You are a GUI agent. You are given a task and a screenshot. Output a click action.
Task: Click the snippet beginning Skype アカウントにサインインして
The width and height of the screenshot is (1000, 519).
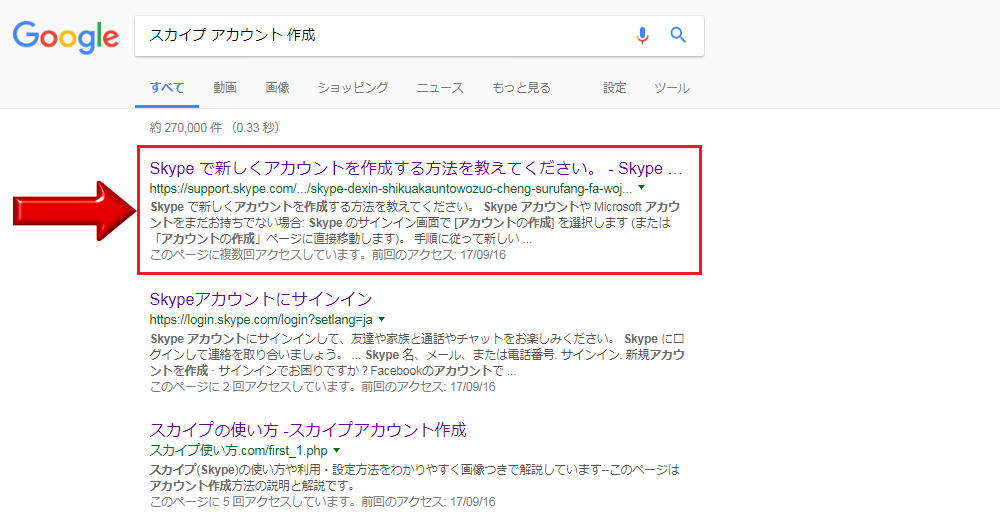417,355
